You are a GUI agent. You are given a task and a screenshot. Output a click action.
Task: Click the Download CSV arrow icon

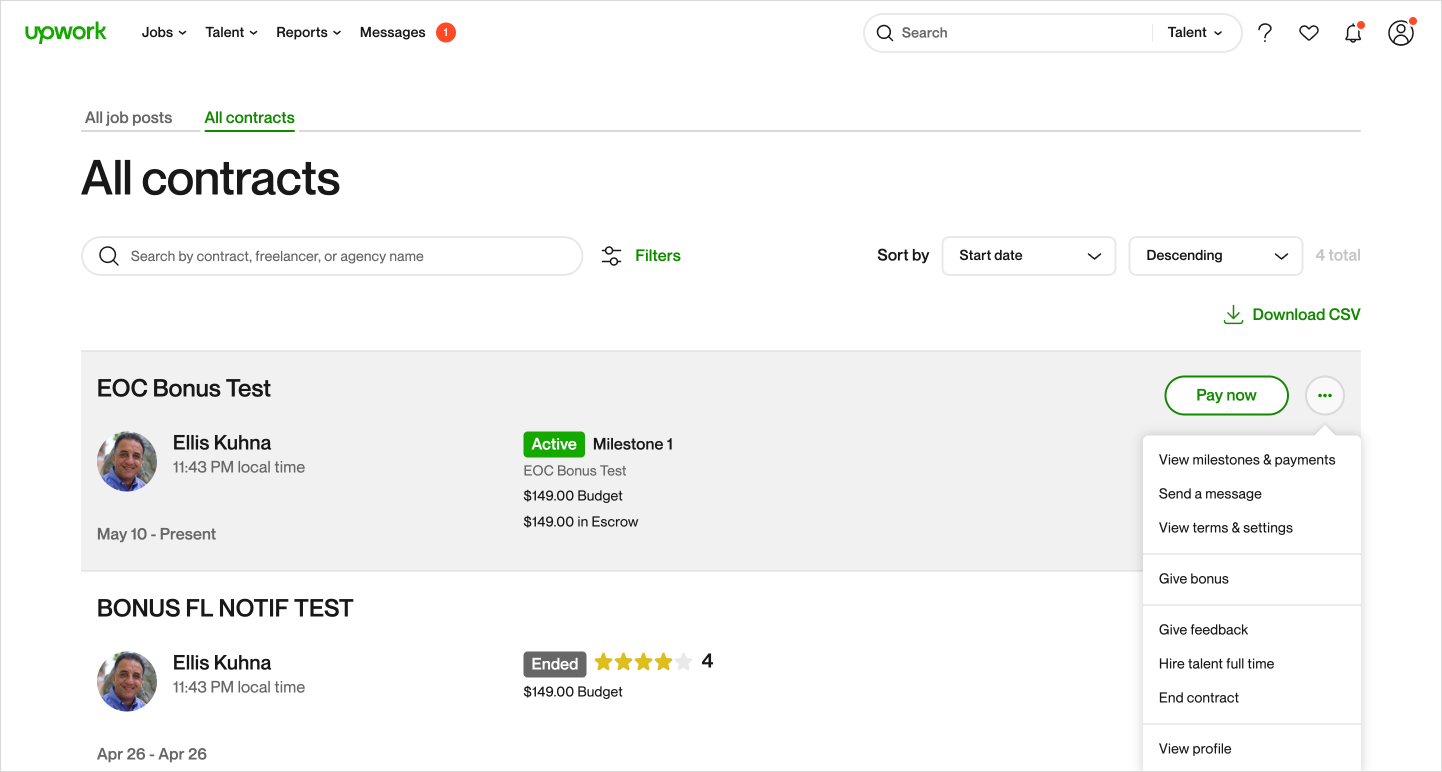click(1233, 315)
